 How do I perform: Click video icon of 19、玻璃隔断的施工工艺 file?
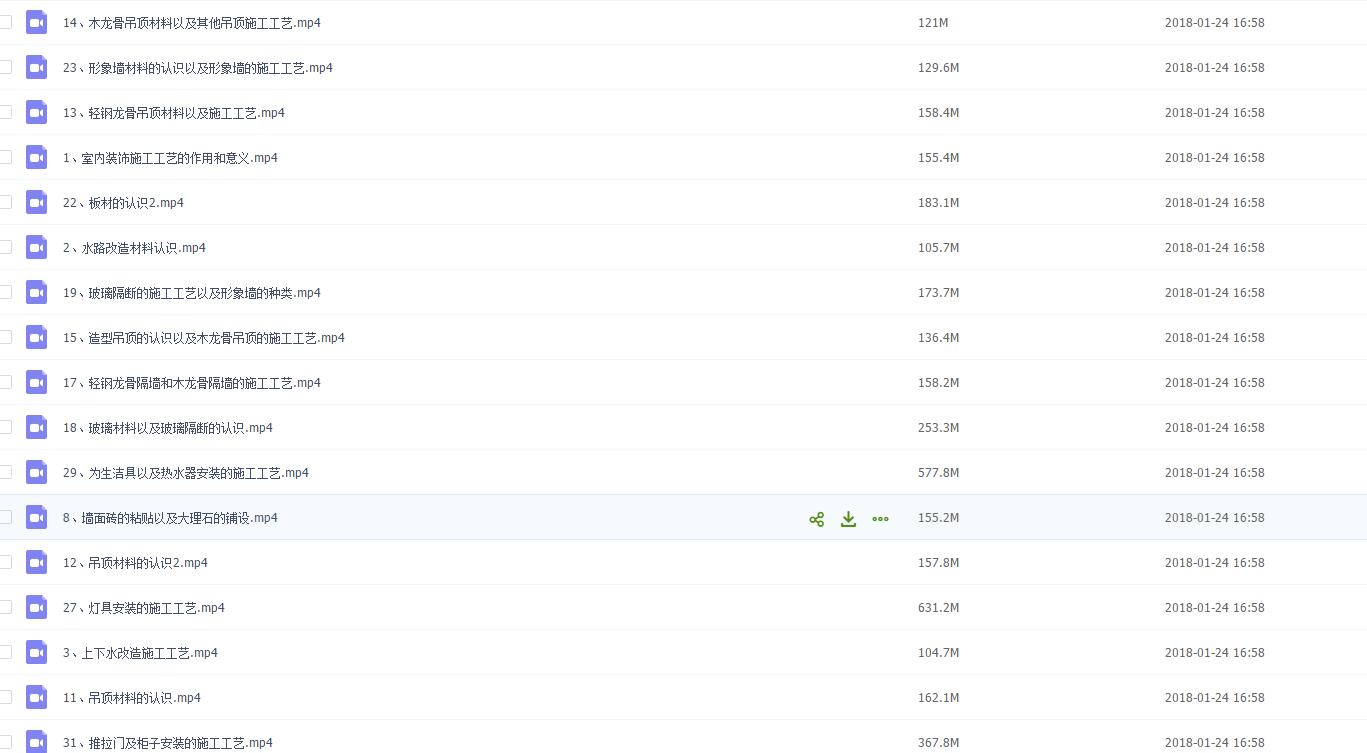(37, 292)
